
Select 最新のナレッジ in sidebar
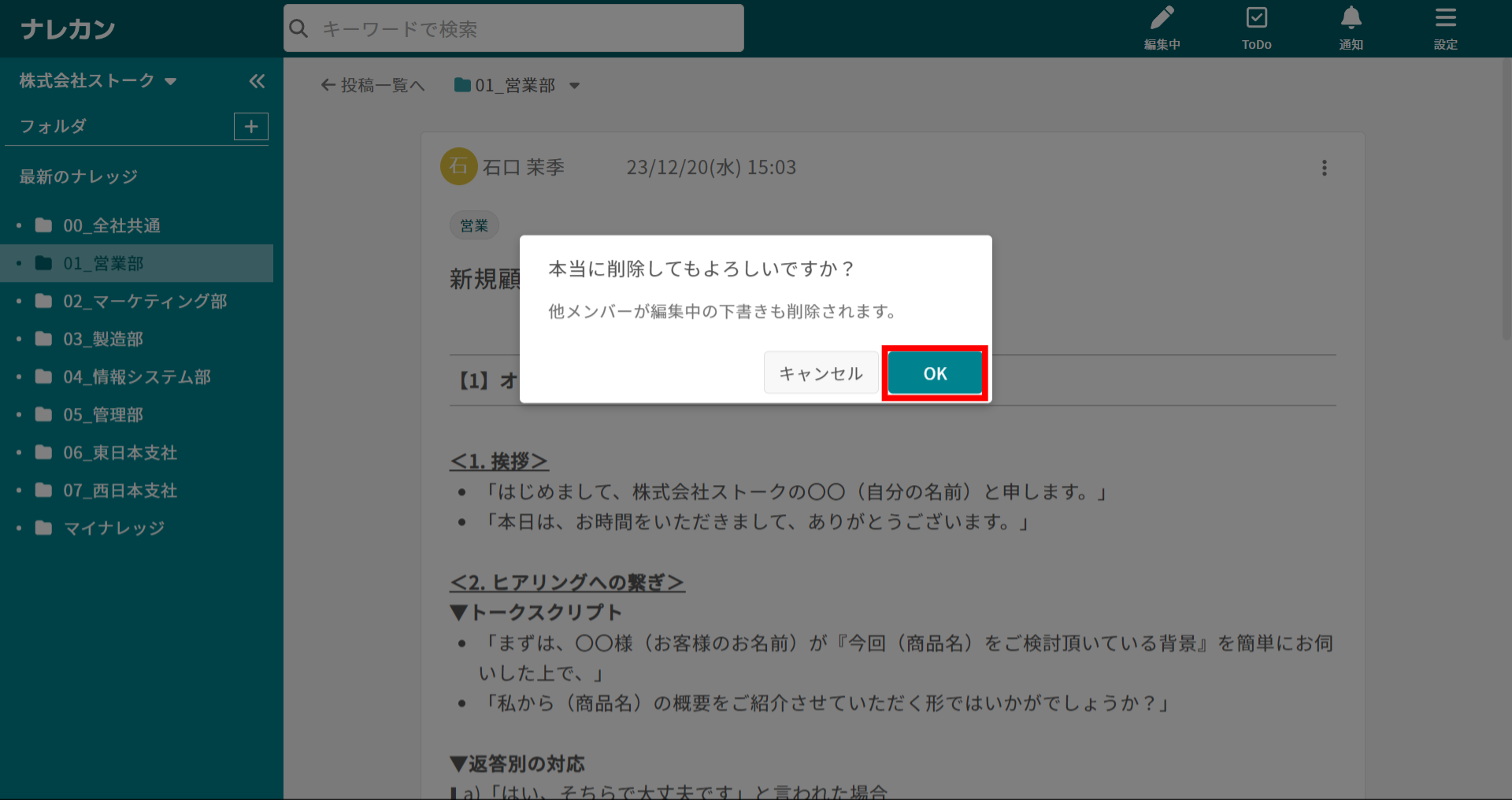point(79,177)
